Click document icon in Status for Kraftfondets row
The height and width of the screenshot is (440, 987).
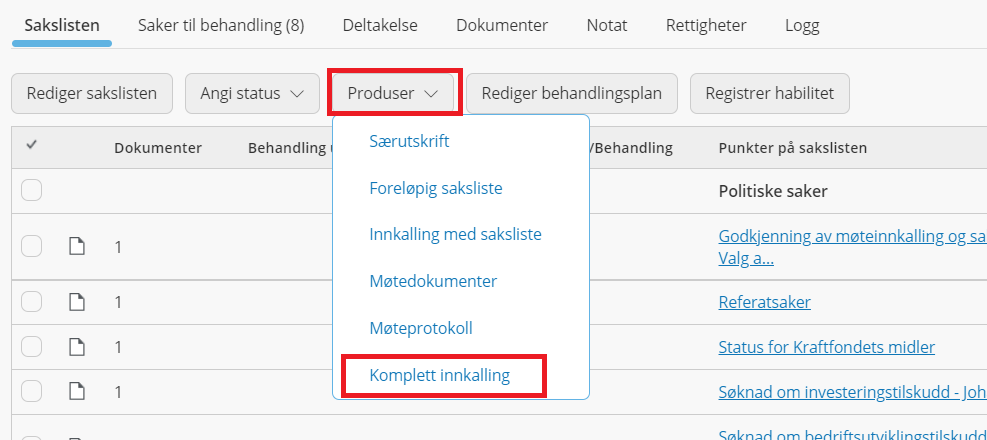(x=76, y=347)
